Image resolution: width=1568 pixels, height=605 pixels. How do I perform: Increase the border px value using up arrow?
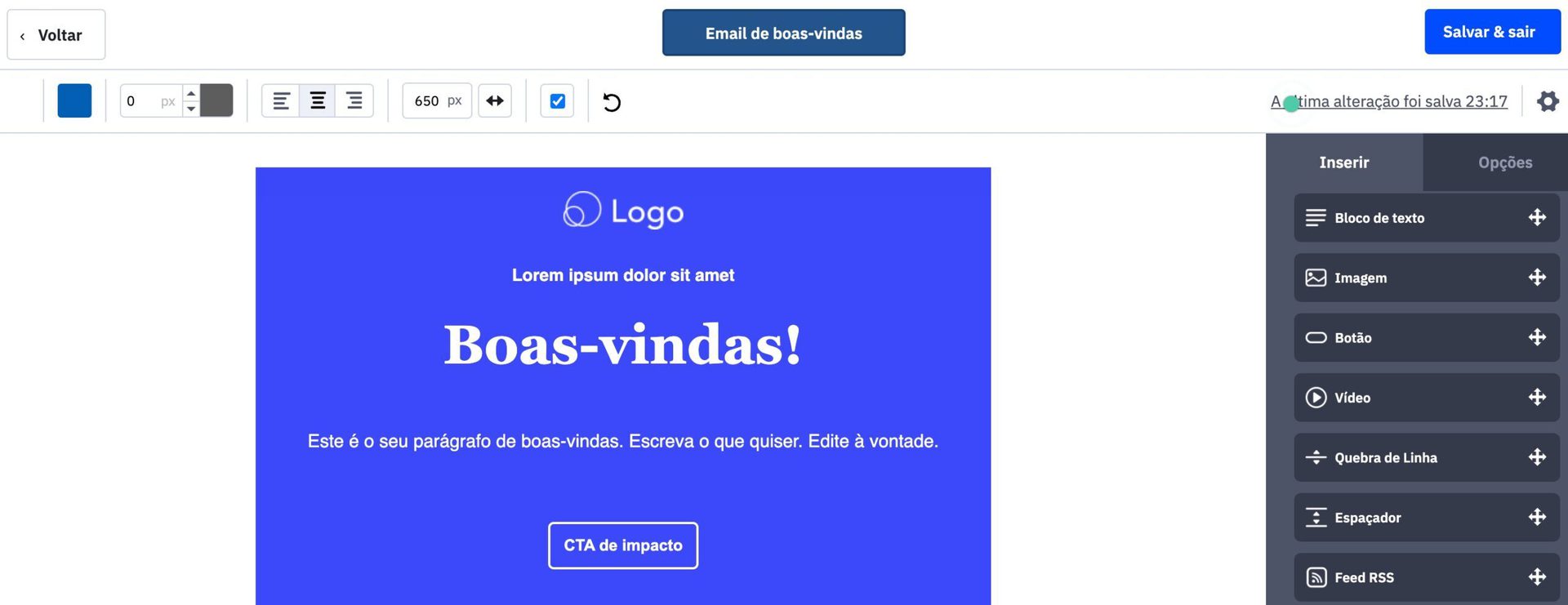191,93
